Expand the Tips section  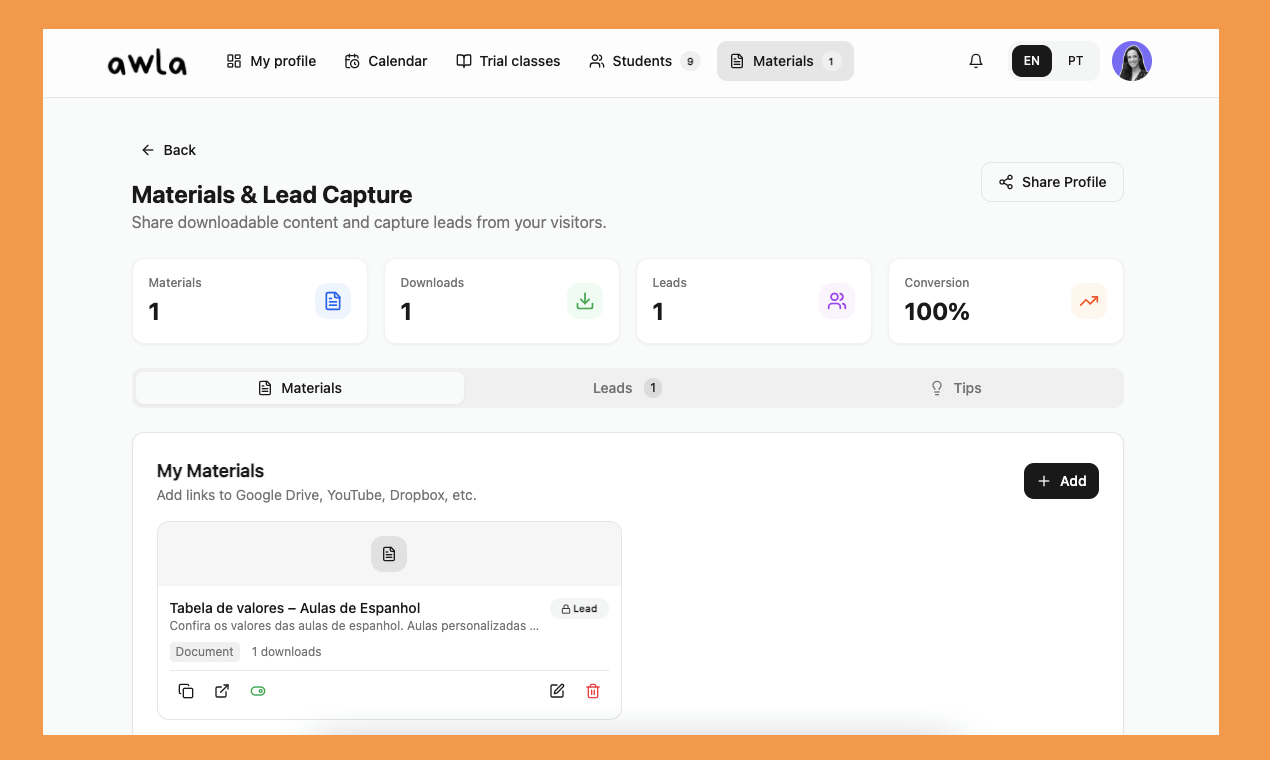click(956, 388)
